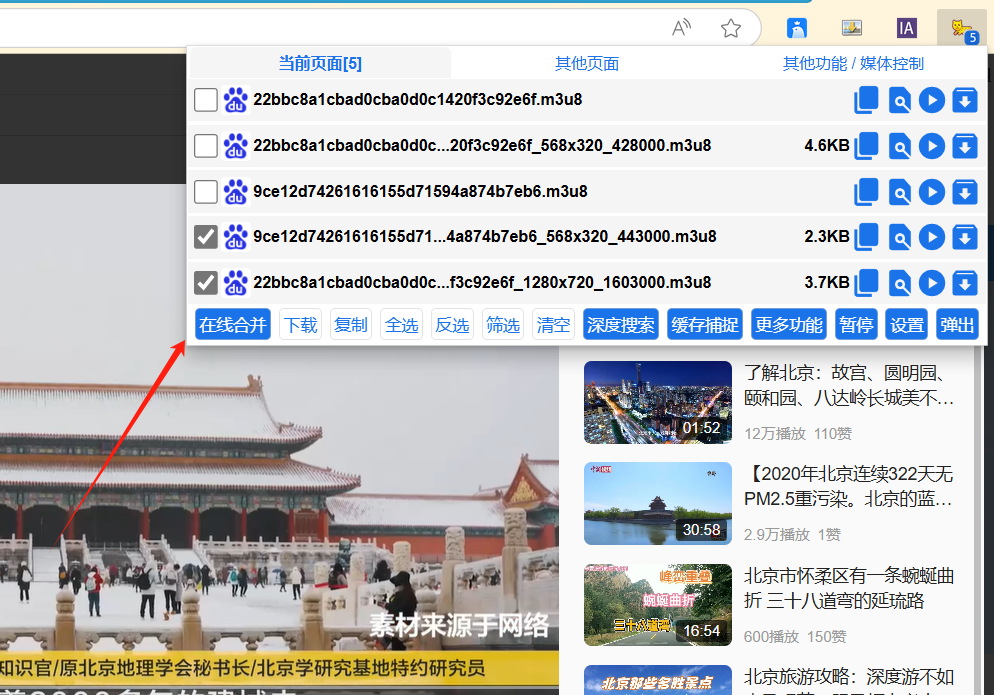
Task: Play the 568x320_443000.m3u8 stream
Action: coord(932,237)
